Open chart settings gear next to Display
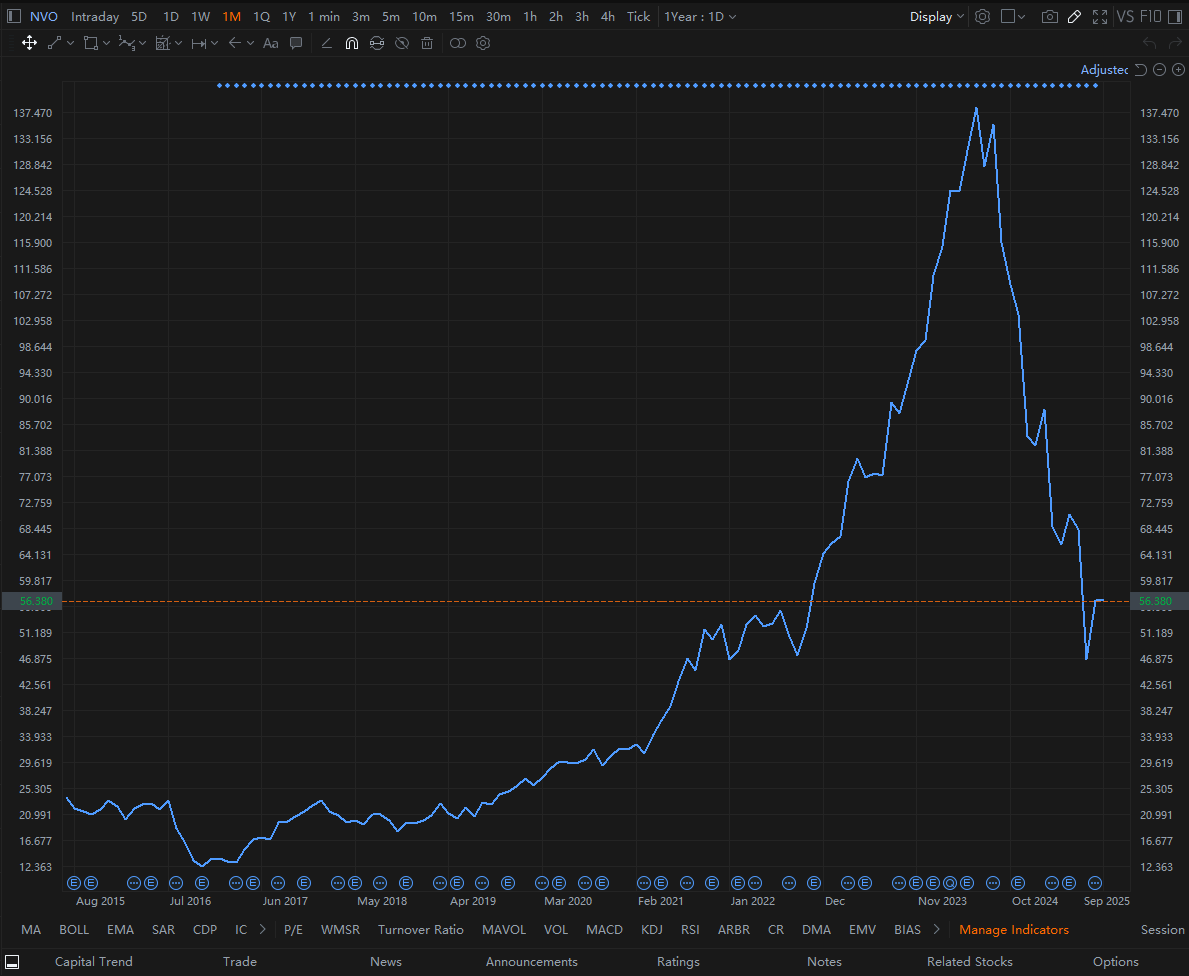This screenshot has height=976, width=1189. [982, 17]
